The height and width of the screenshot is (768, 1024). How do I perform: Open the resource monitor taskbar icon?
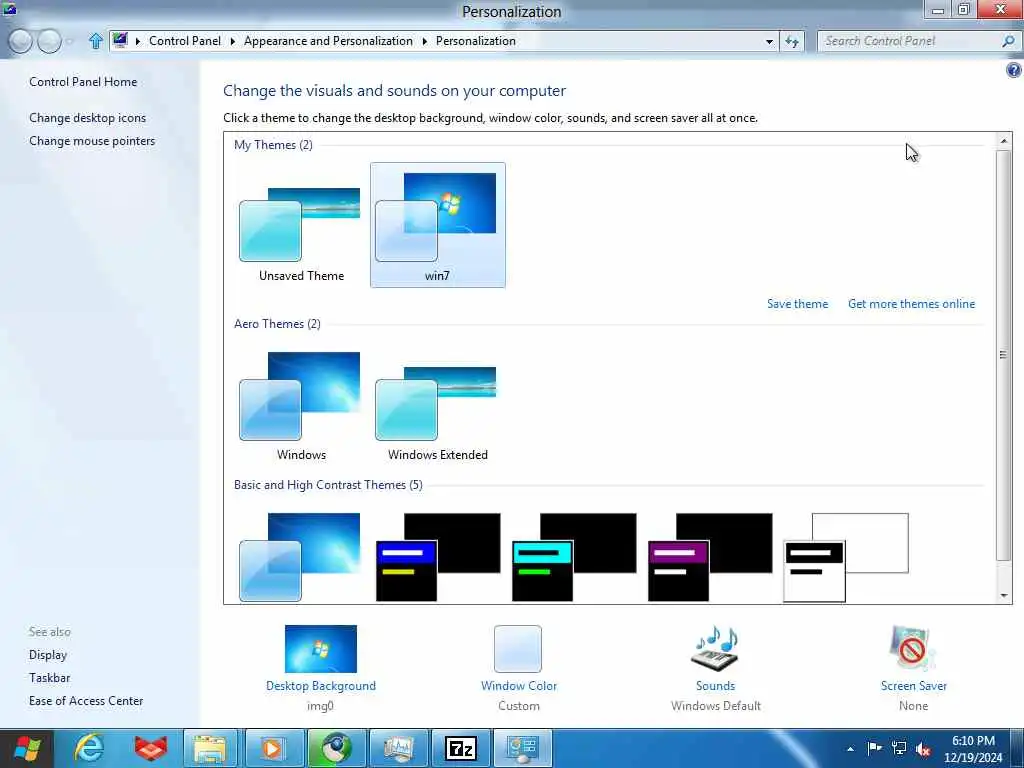(398, 748)
